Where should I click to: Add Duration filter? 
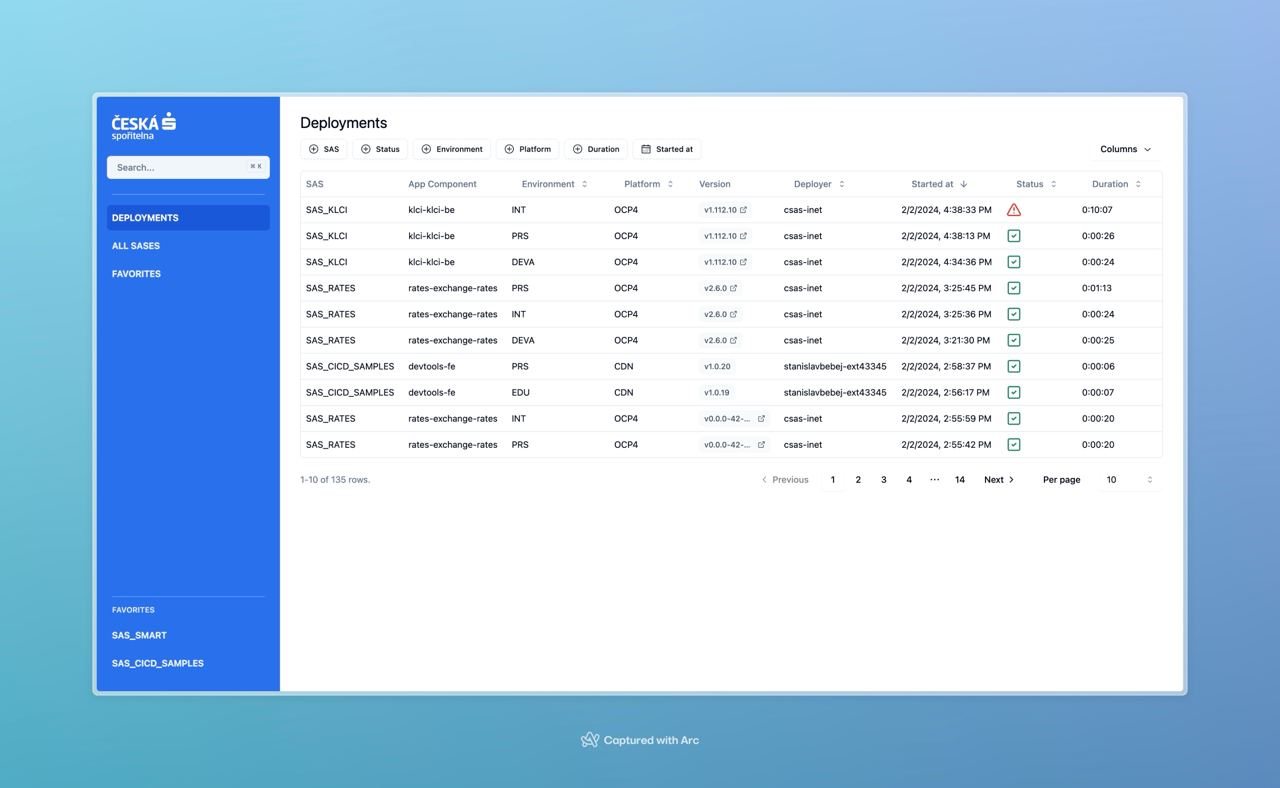(x=596, y=149)
